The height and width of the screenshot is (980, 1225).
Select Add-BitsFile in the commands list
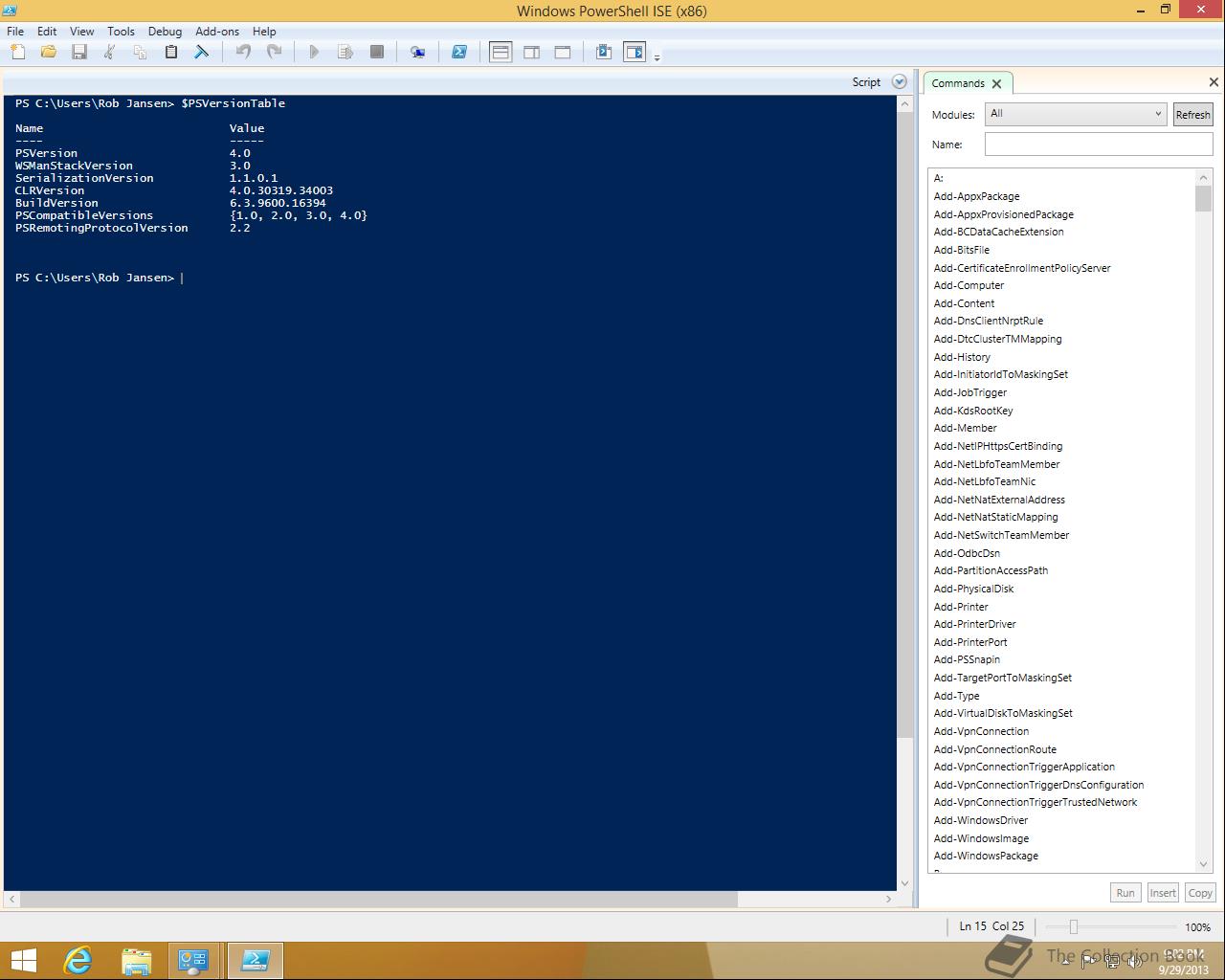tap(961, 250)
